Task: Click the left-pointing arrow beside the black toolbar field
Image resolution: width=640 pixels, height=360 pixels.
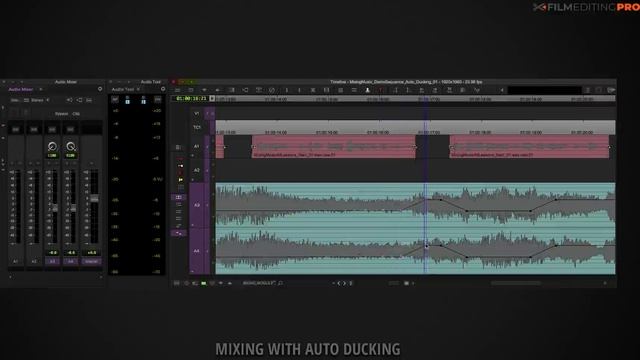Action: coord(502,90)
